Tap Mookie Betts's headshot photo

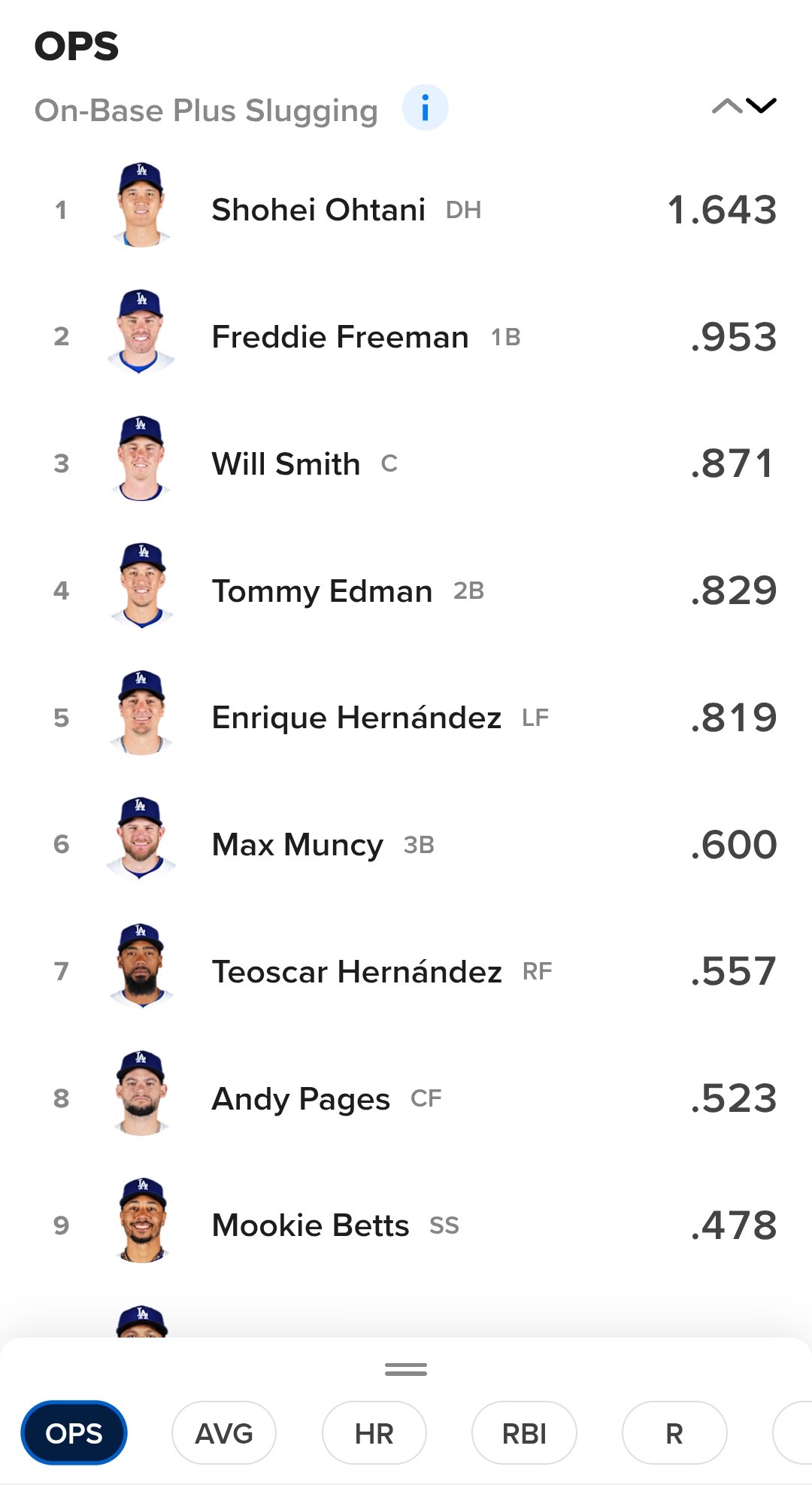coord(141,1221)
